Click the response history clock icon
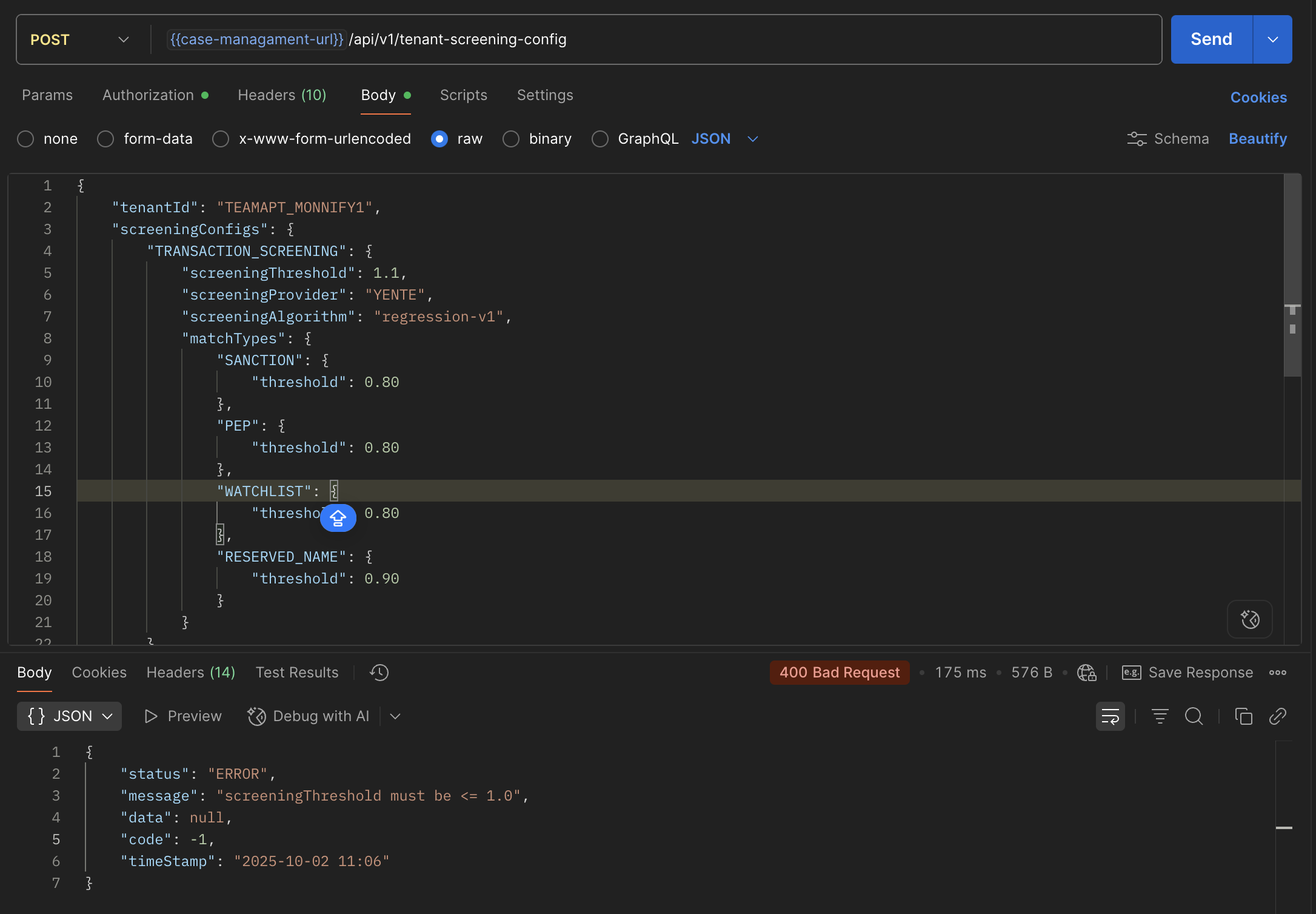 pos(379,673)
